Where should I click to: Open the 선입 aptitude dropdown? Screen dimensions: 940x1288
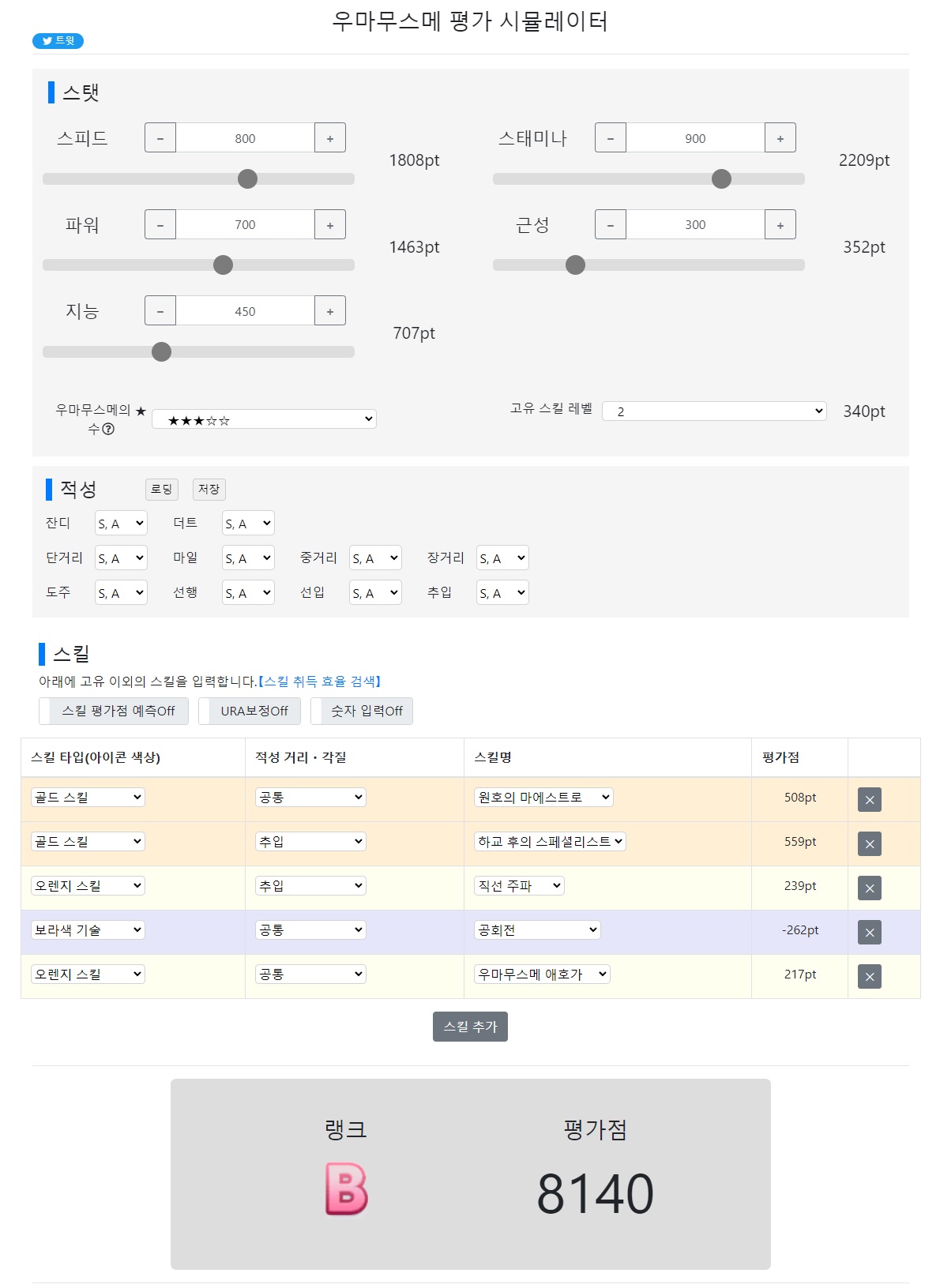[x=375, y=592]
